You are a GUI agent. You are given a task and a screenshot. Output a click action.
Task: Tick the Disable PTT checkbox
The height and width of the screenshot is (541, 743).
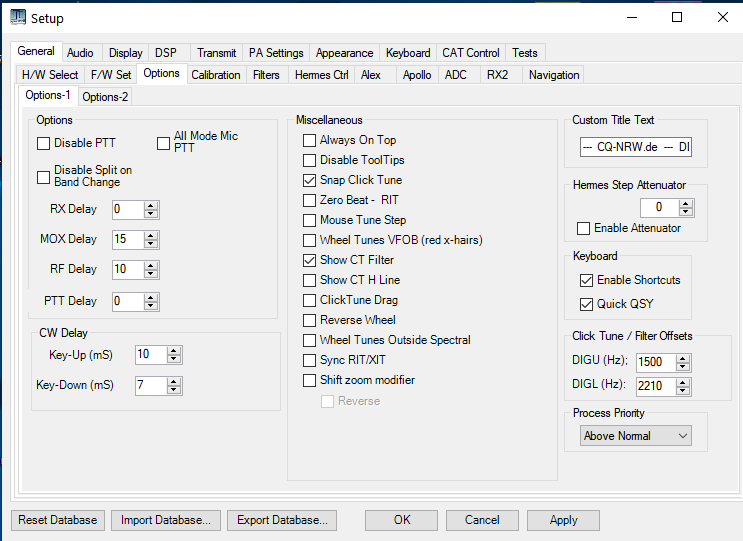(43, 143)
